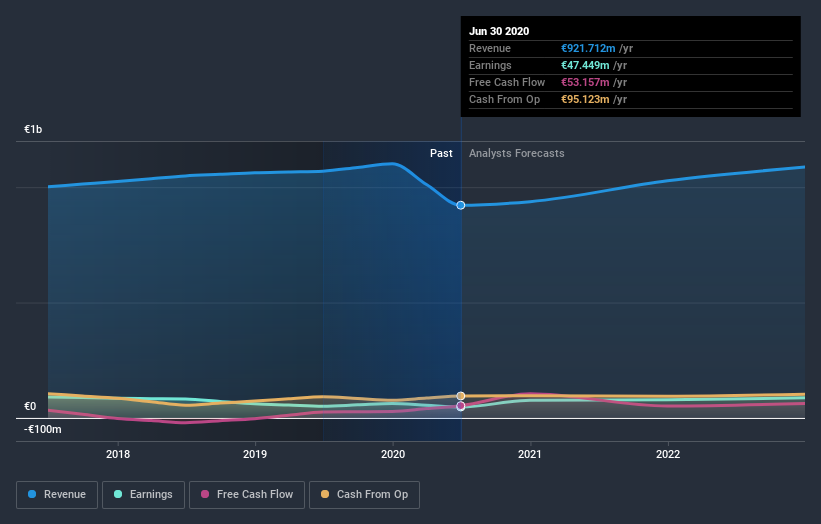The image size is (821, 524).
Task: Toggle the Cash From Op legend button
Action: tap(364, 495)
